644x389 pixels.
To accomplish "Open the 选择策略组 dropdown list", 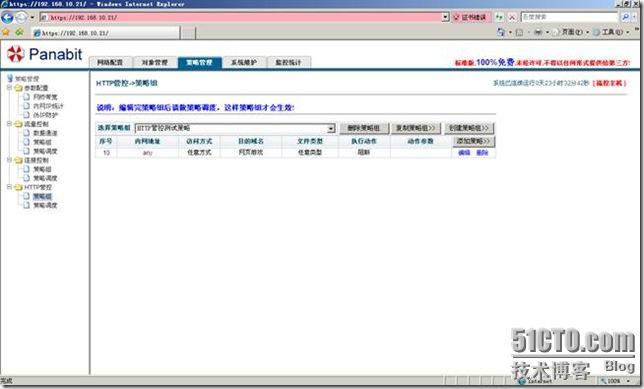I will point(235,128).
